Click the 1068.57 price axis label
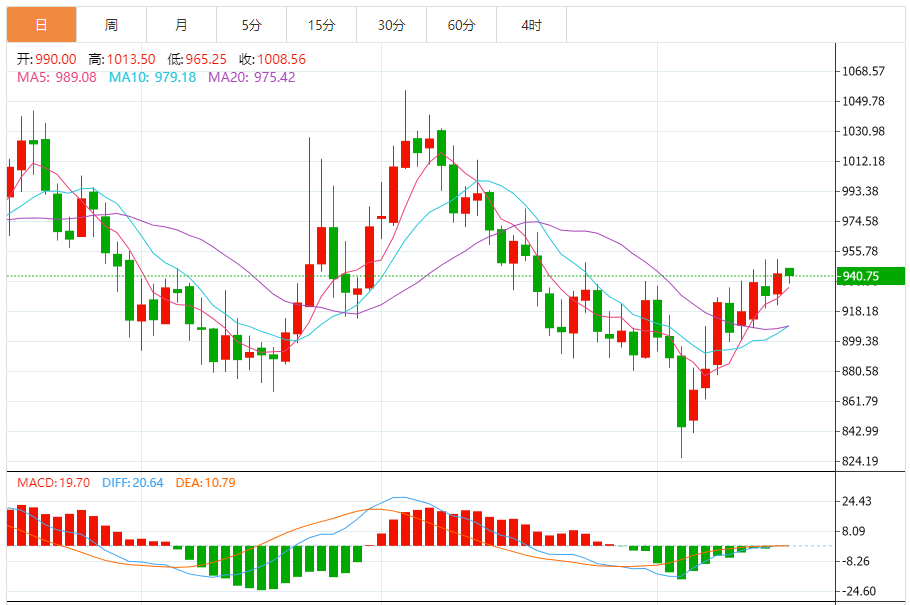 (x=864, y=71)
